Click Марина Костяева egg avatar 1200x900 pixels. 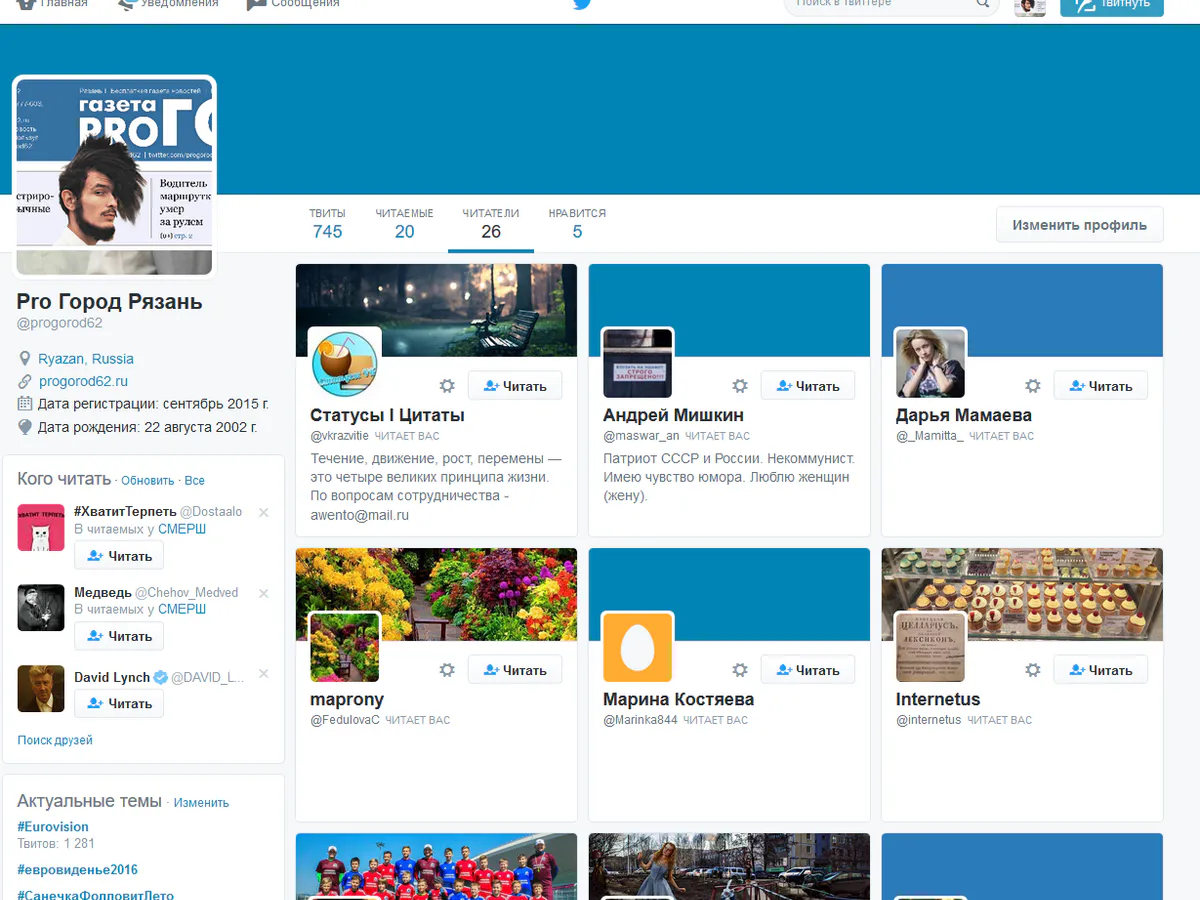[638, 648]
